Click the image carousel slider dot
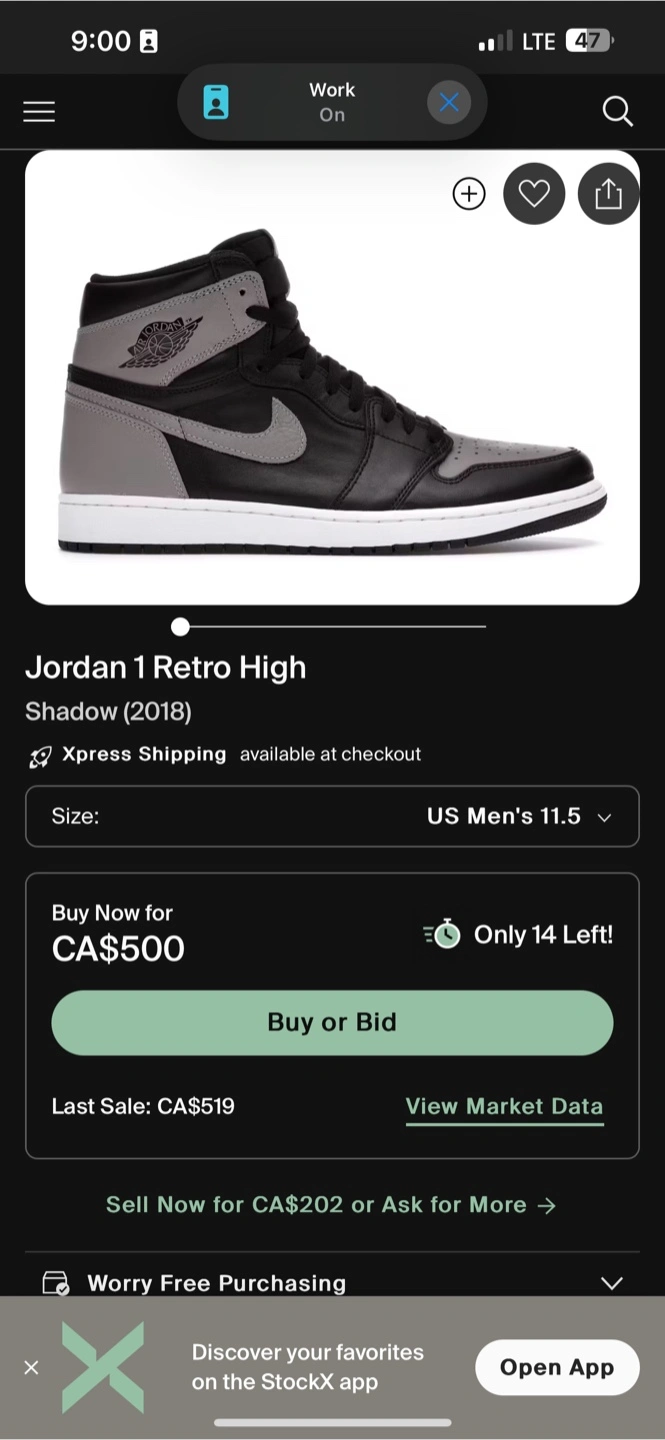Screen dimensions: 665x1440 point(180,627)
